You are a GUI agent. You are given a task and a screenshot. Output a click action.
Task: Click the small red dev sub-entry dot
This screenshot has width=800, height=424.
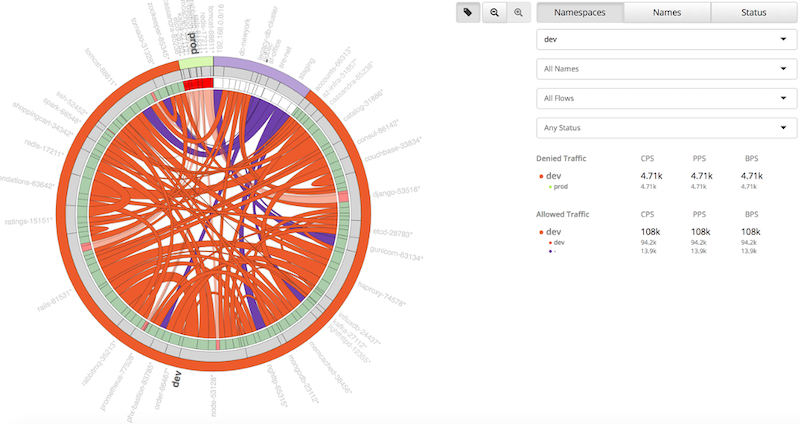[550, 243]
